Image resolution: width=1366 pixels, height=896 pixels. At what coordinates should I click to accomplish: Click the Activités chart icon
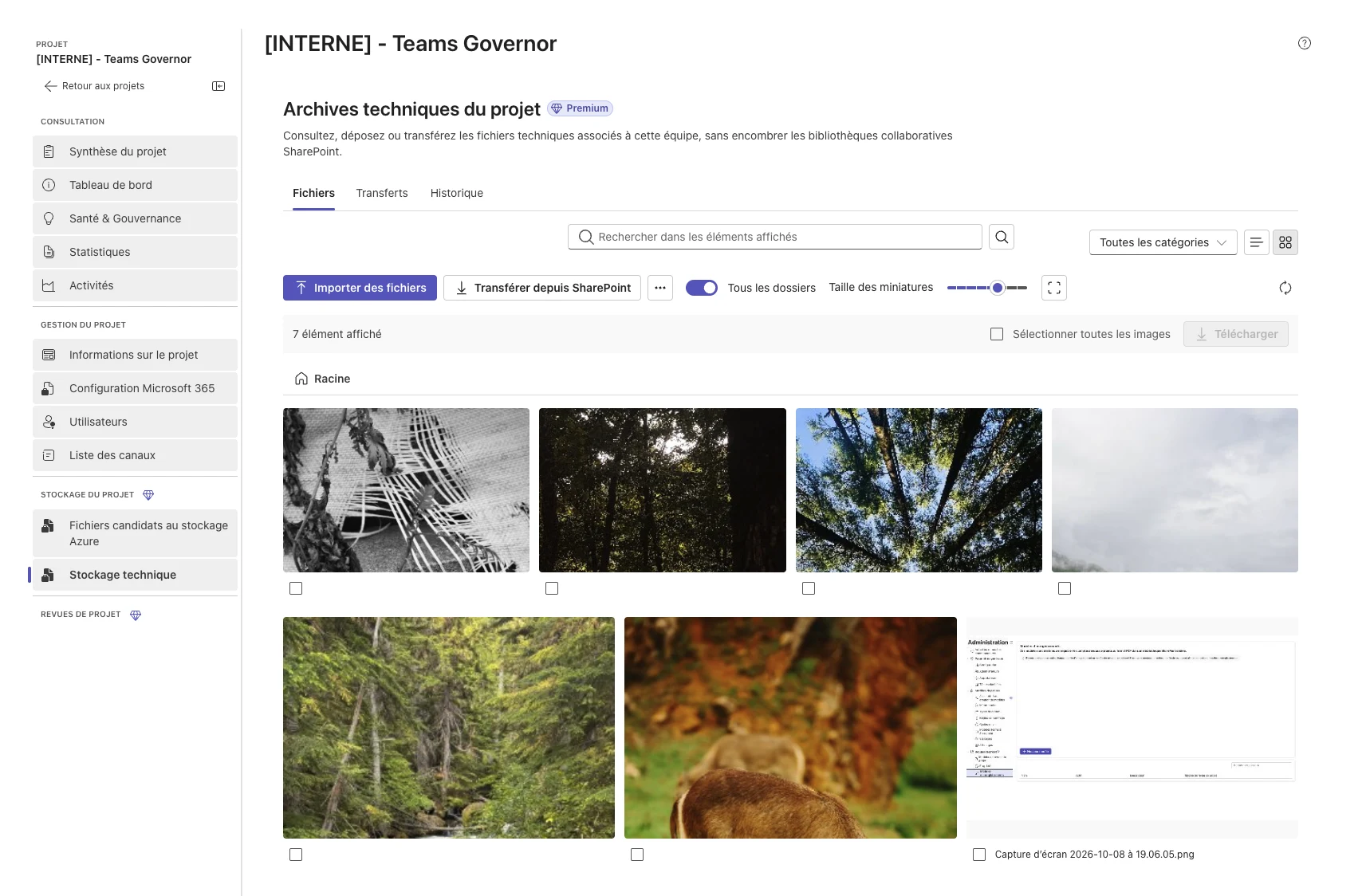[x=49, y=285]
